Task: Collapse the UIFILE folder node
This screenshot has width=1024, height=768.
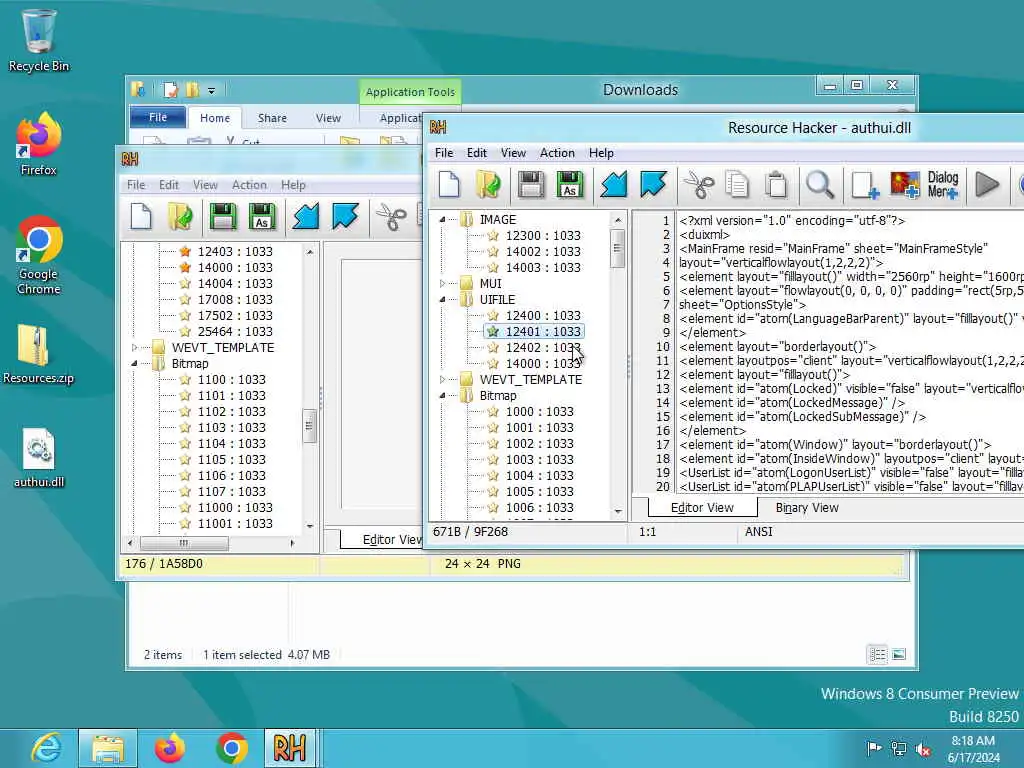Action: click(442, 299)
